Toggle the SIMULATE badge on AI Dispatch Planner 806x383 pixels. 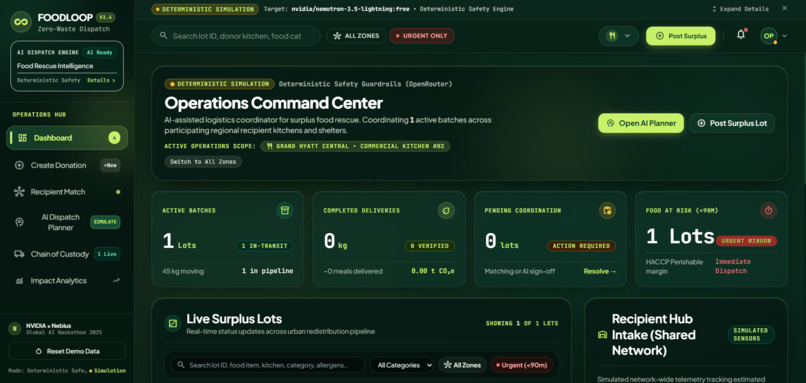105,222
